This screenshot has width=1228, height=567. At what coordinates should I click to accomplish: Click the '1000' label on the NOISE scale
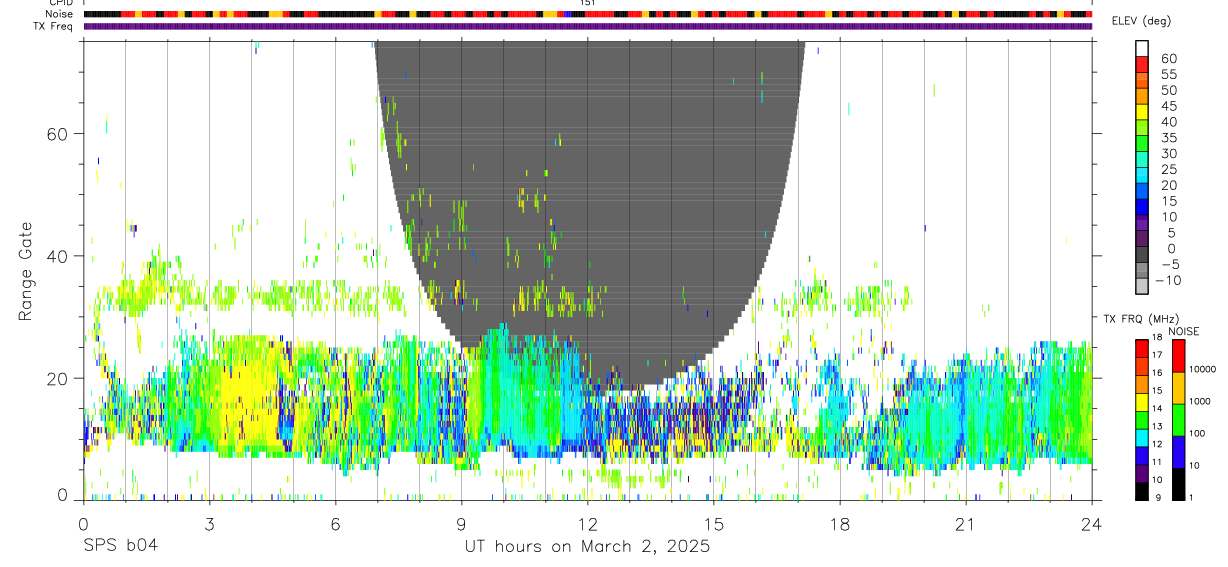point(1200,401)
